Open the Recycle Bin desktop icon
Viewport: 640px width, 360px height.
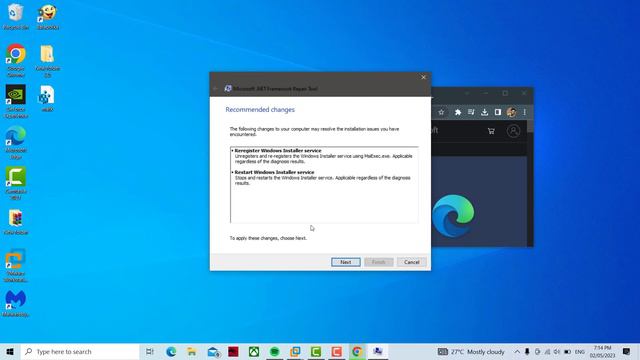pos(16,17)
